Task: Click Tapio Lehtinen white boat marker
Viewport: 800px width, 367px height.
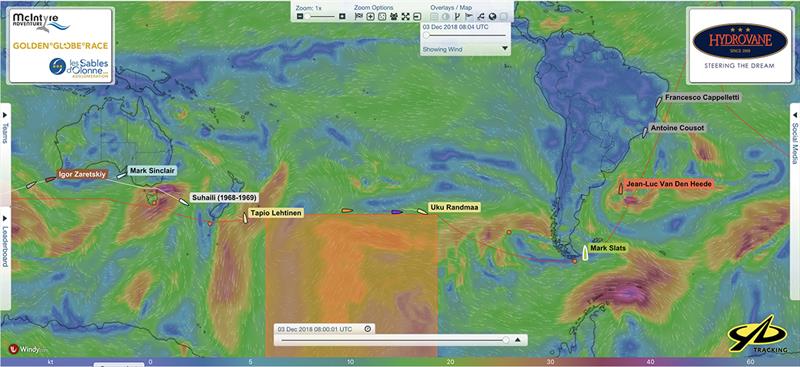Action: pyautogui.click(x=245, y=218)
